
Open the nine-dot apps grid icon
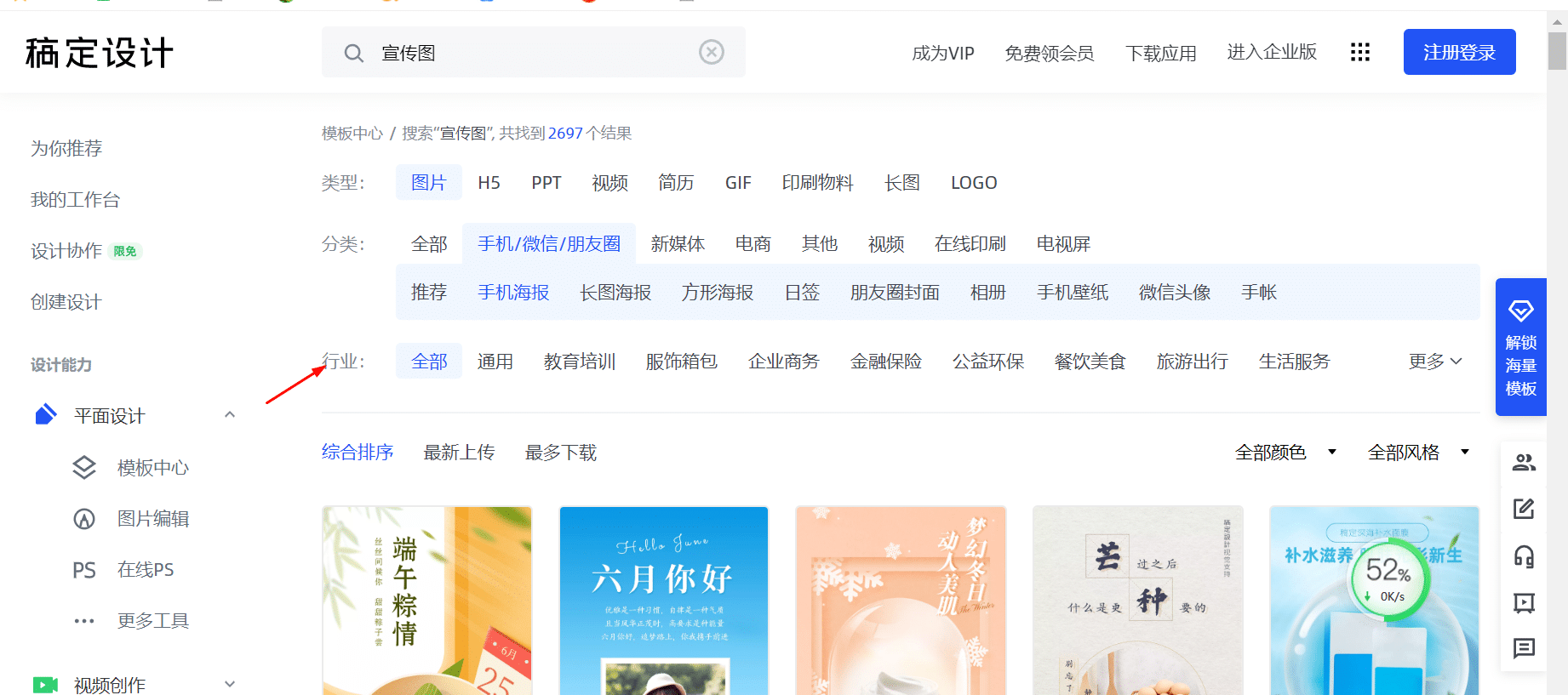click(x=1360, y=52)
